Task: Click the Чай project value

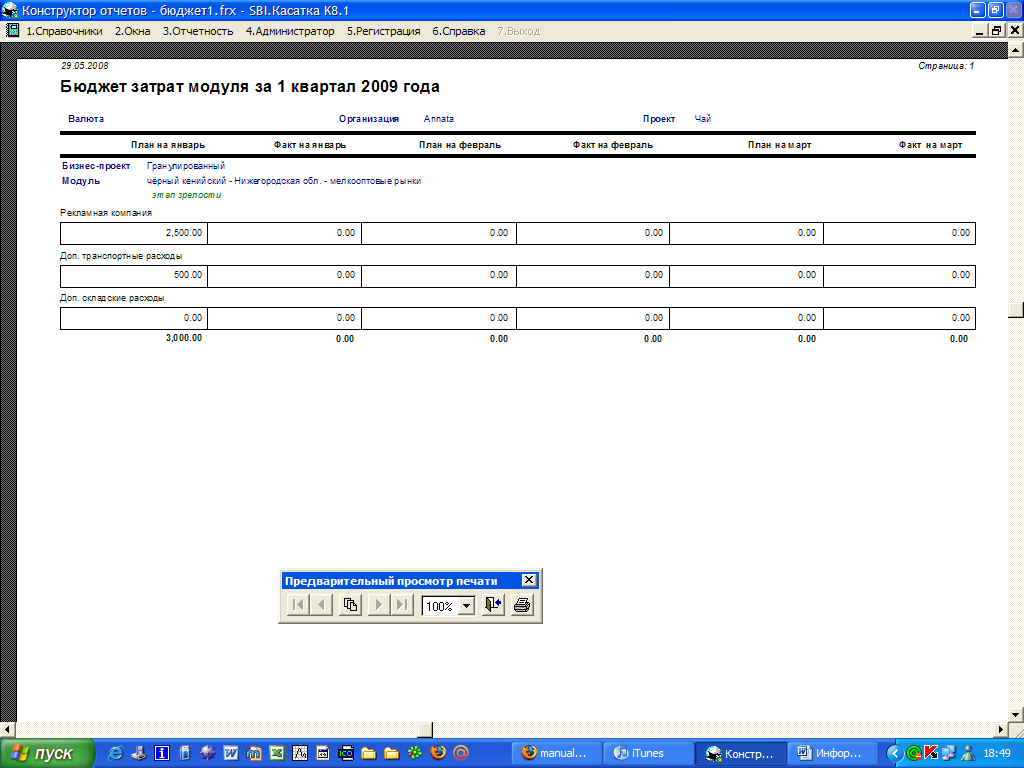Action: (x=703, y=119)
